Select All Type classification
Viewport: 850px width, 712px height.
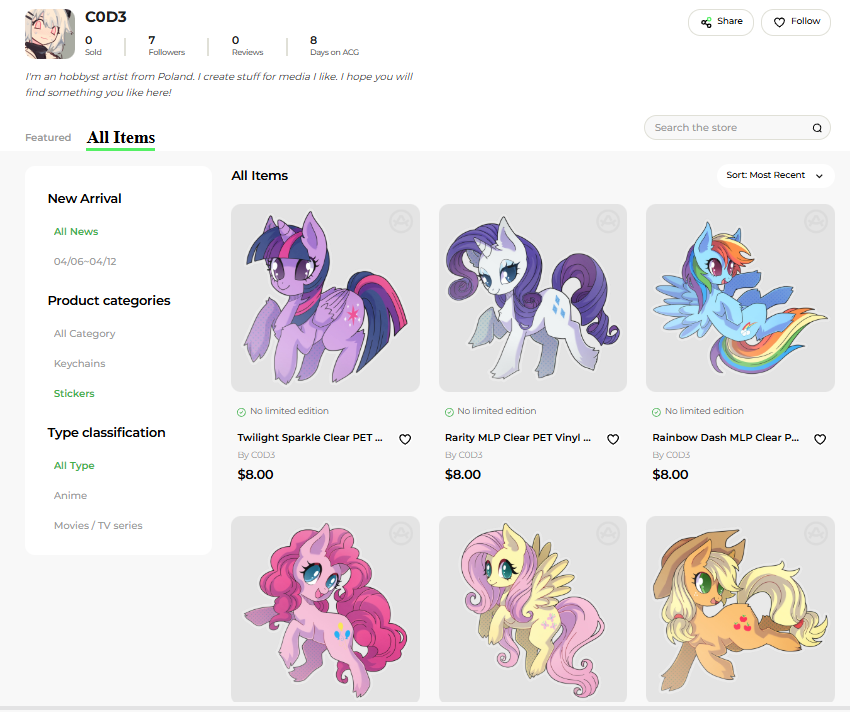tap(74, 465)
